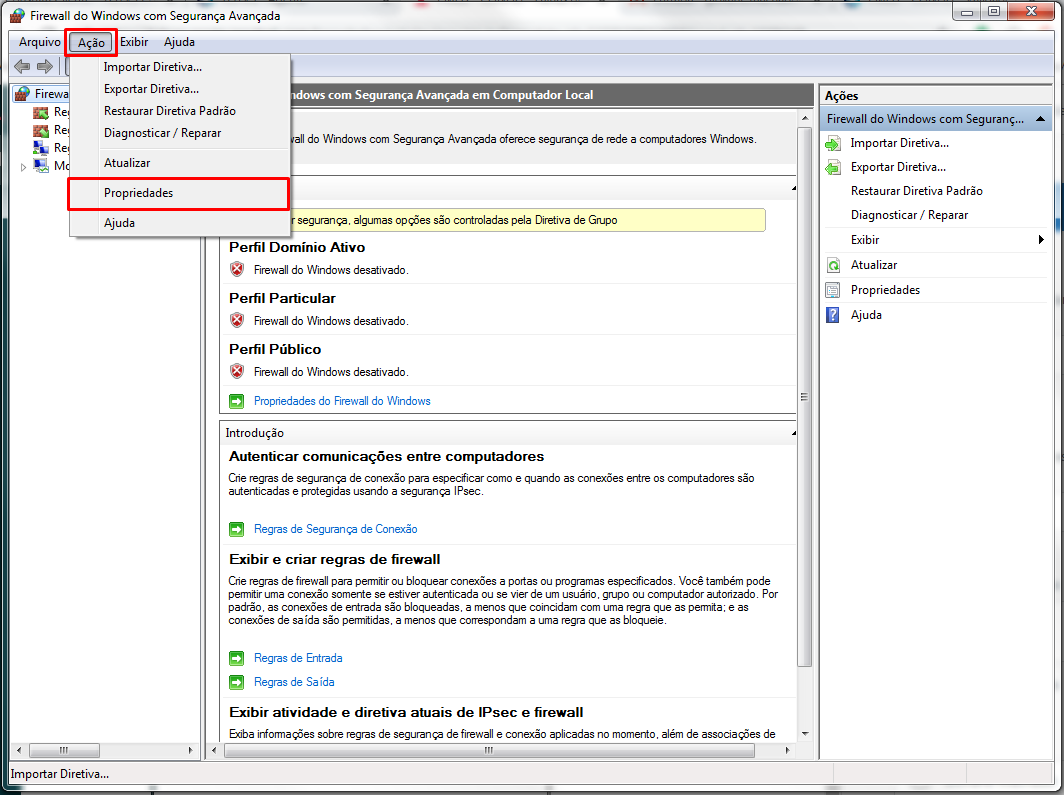Click the forward navigation arrow in the toolbar

point(43,66)
